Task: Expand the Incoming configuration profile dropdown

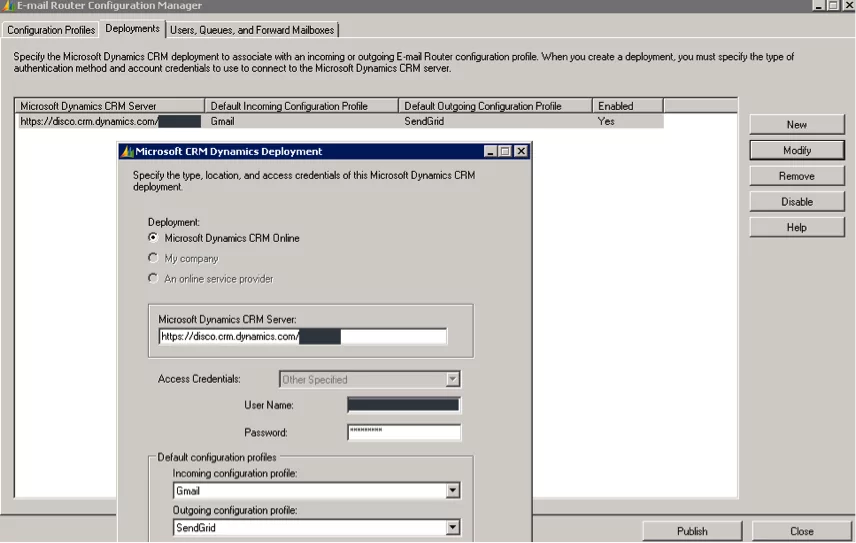Action: [453, 491]
